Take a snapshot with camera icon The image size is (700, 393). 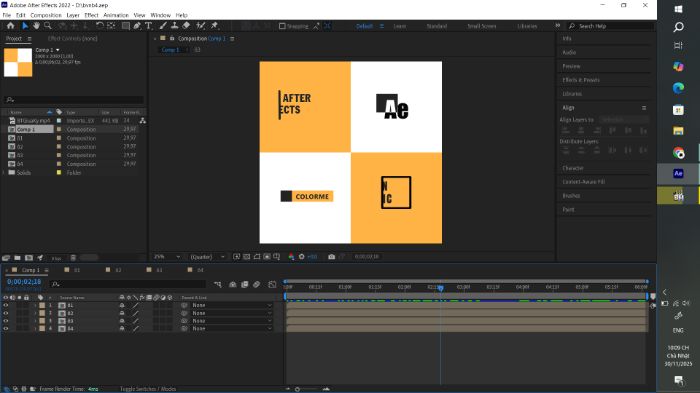331,257
